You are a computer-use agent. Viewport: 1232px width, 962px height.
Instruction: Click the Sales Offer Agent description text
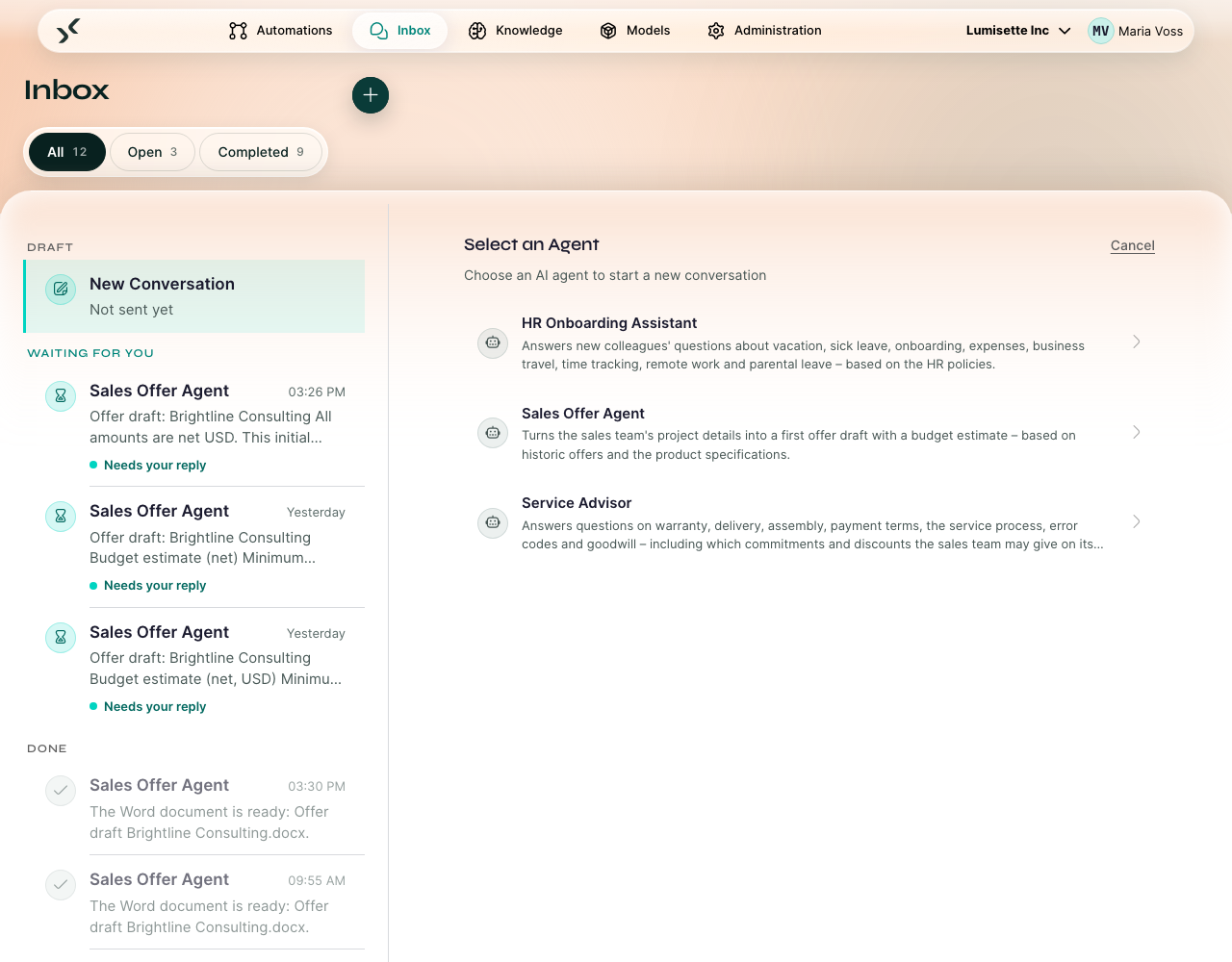click(x=799, y=445)
